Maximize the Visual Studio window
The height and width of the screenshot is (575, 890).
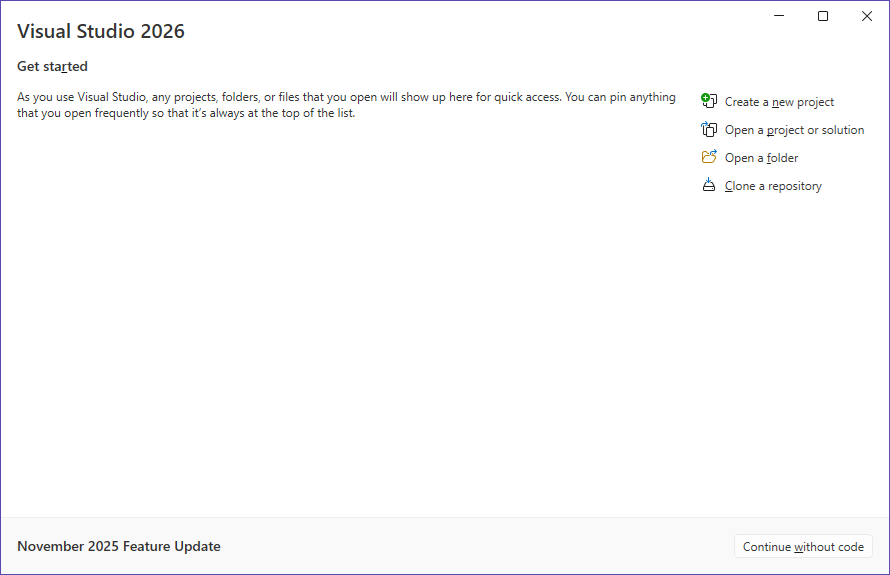point(822,16)
